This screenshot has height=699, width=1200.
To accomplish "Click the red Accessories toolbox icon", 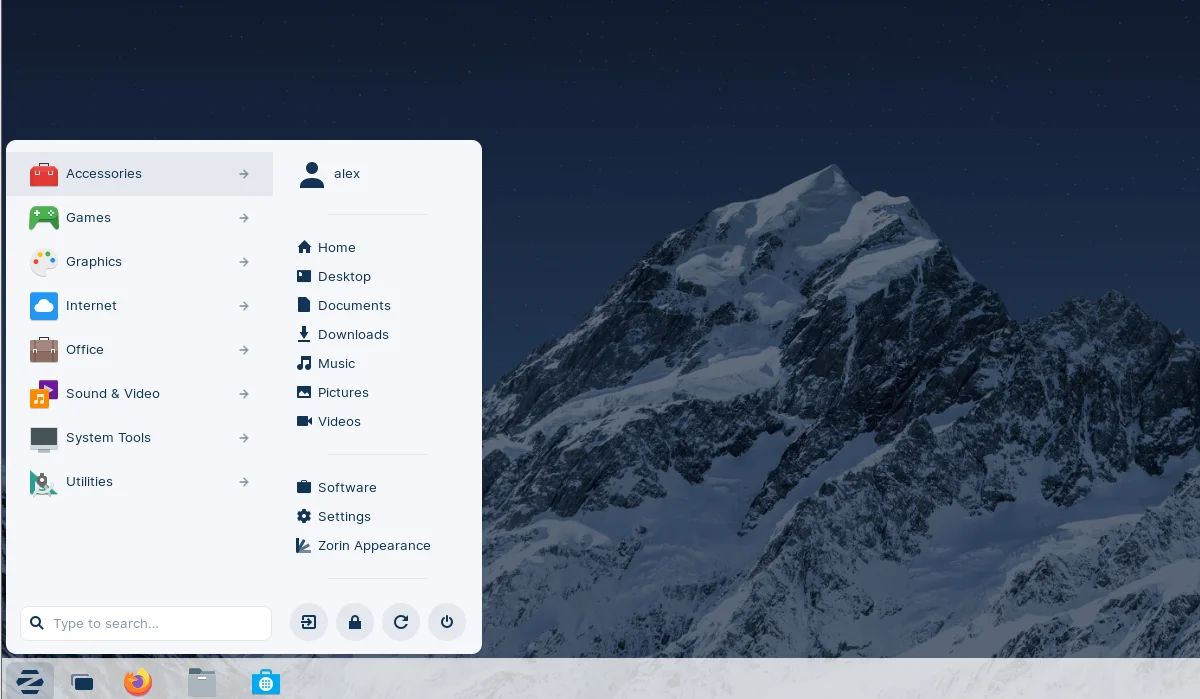I will [44, 174].
